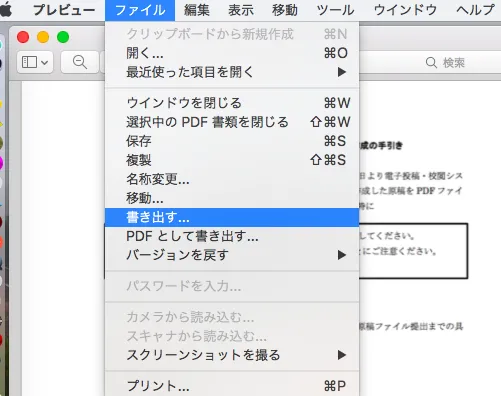This screenshot has width=501, height=396.
Task: Open the Apple menu
Action: tap(6, 10)
